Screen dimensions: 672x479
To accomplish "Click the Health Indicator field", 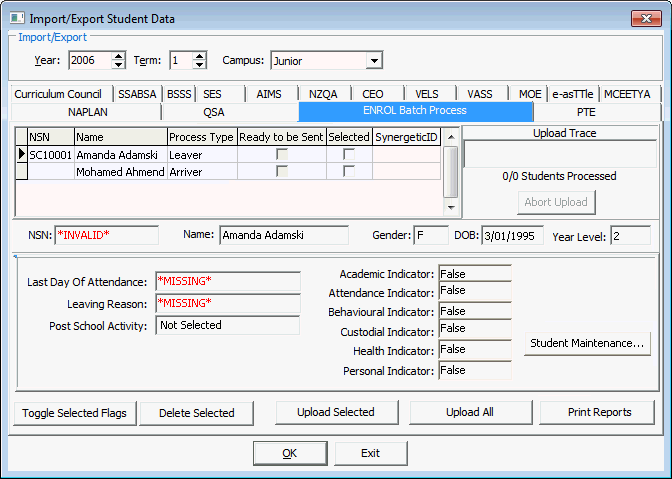I will [x=475, y=349].
